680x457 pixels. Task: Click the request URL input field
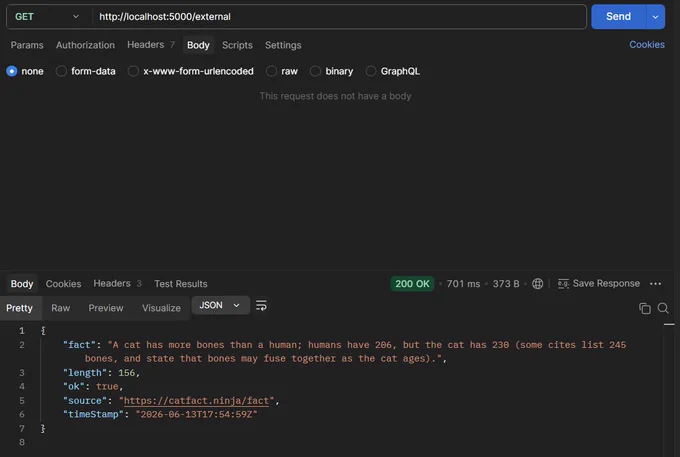coord(339,16)
